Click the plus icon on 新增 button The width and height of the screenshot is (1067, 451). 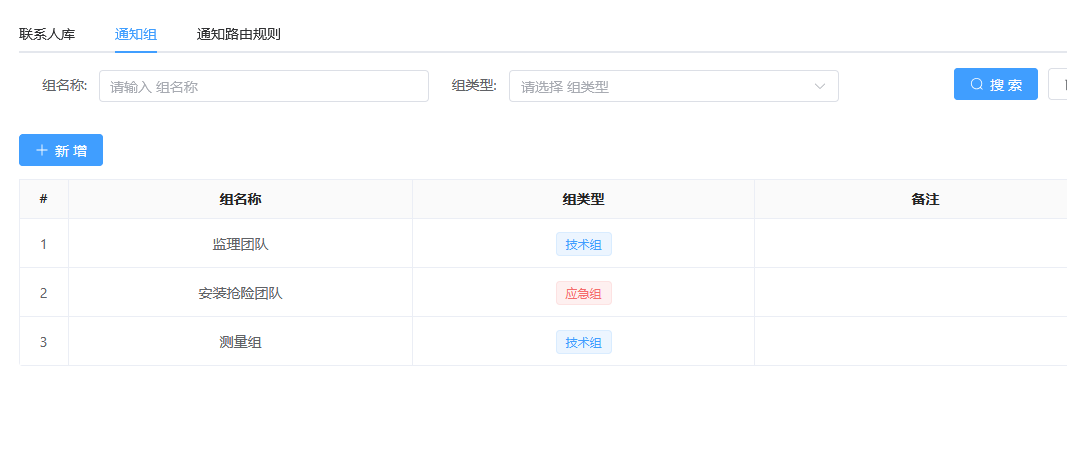click(x=42, y=150)
